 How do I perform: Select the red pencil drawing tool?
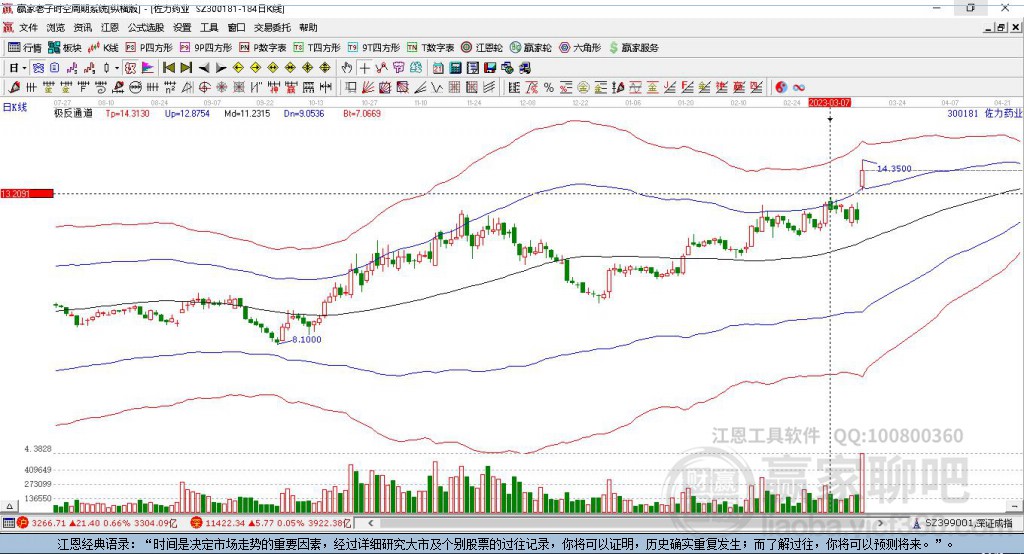pyautogui.click(x=14, y=88)
